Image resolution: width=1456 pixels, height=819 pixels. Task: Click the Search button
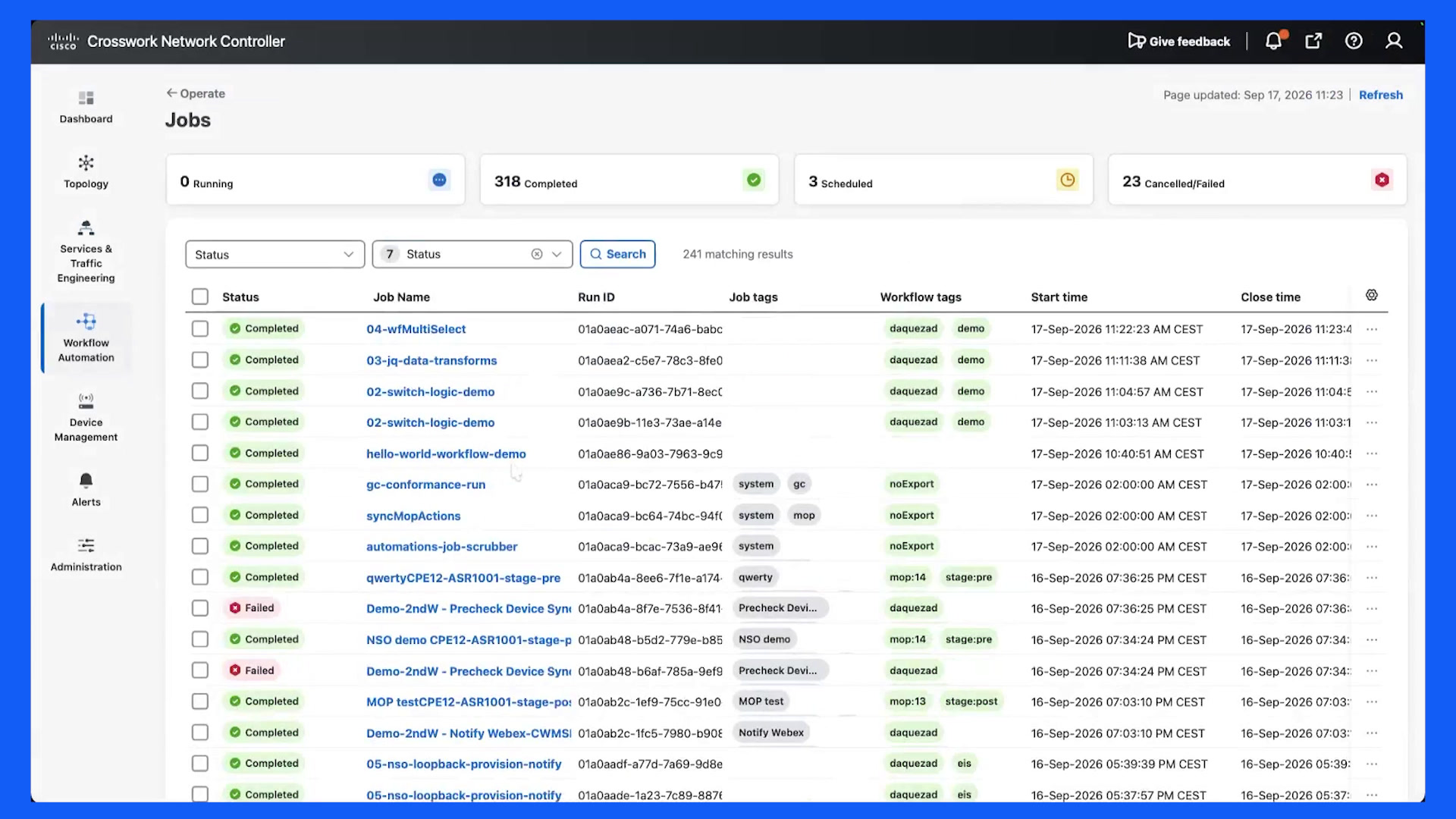[618, 254]
